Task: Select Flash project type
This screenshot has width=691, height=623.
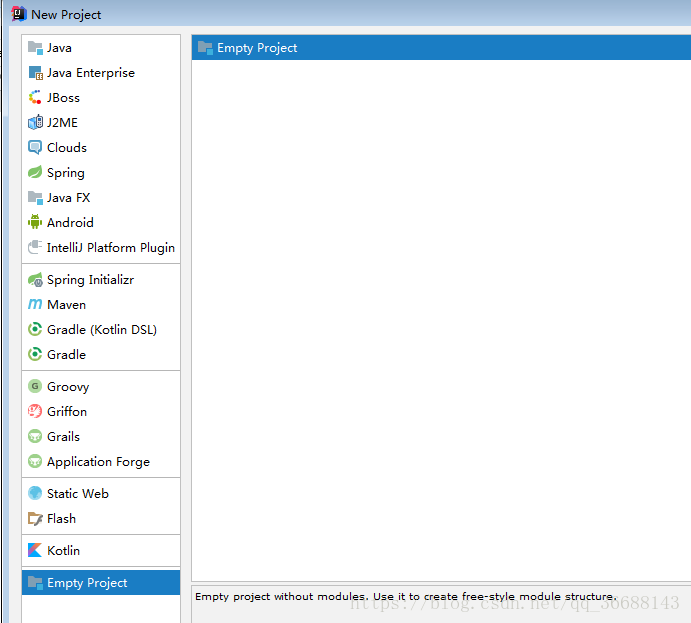Action: (x=101, y=519)
